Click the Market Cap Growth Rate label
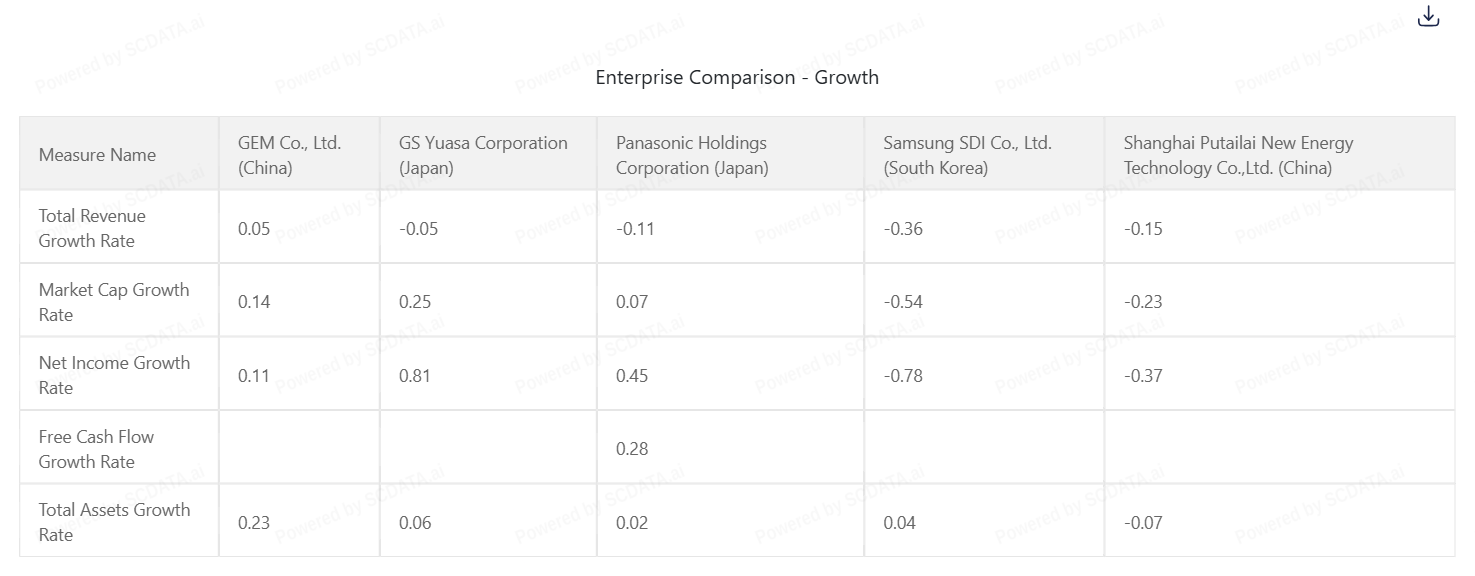The width and height of the screenshot is (1475, 576). click(113, 302)
